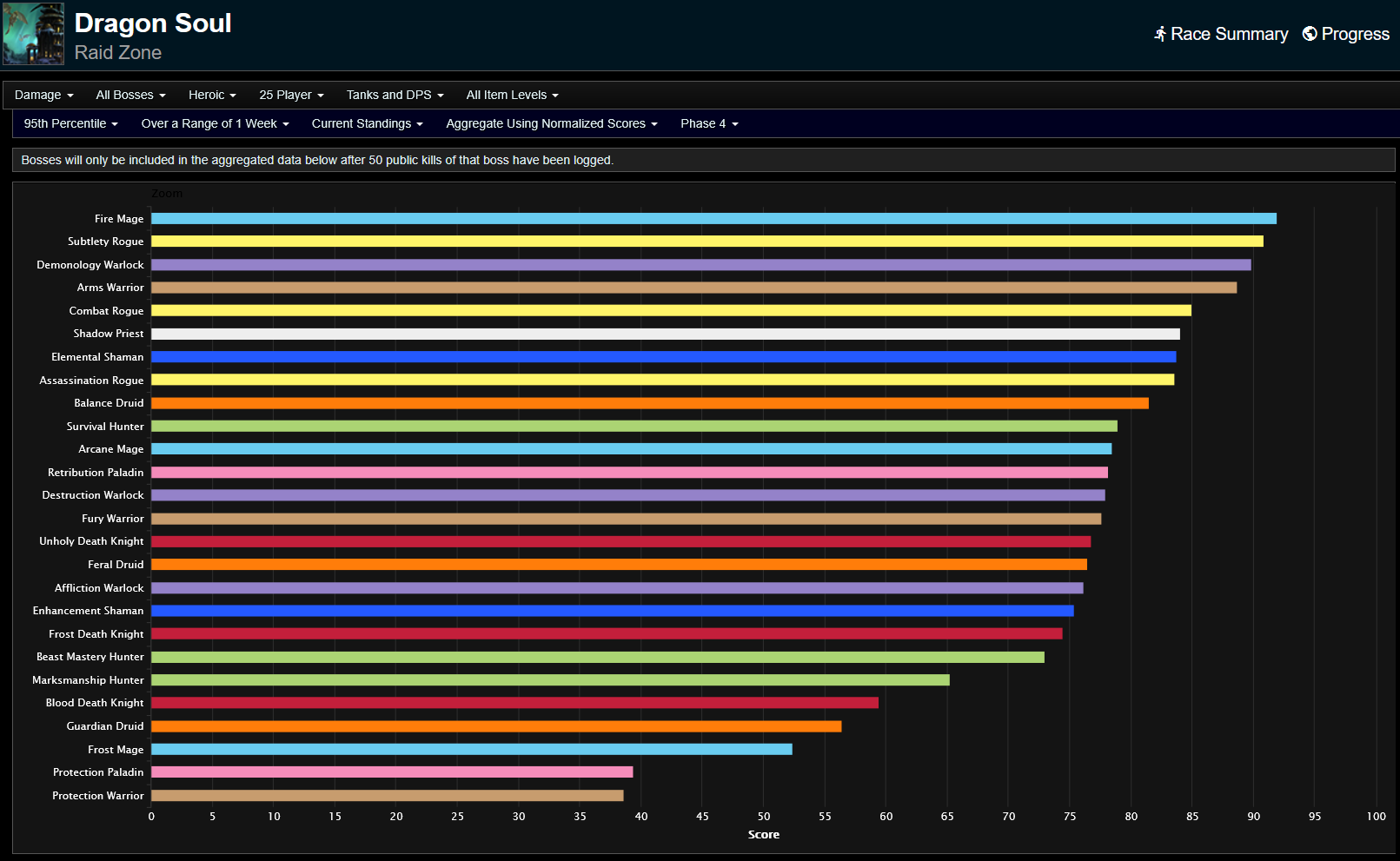1400x861 pixels.
Task: Open the All Bosses dropdown
Action: click(x=129, y=95)
